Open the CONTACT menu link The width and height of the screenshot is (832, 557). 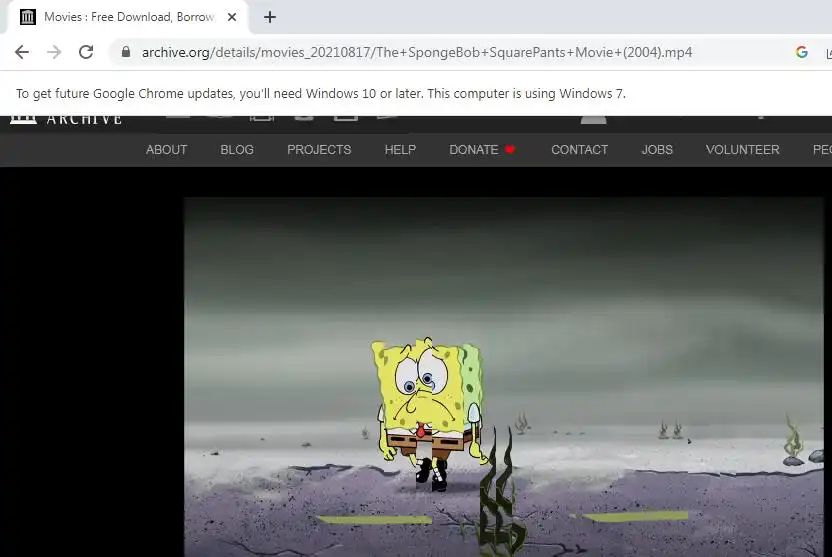[579, 150]
